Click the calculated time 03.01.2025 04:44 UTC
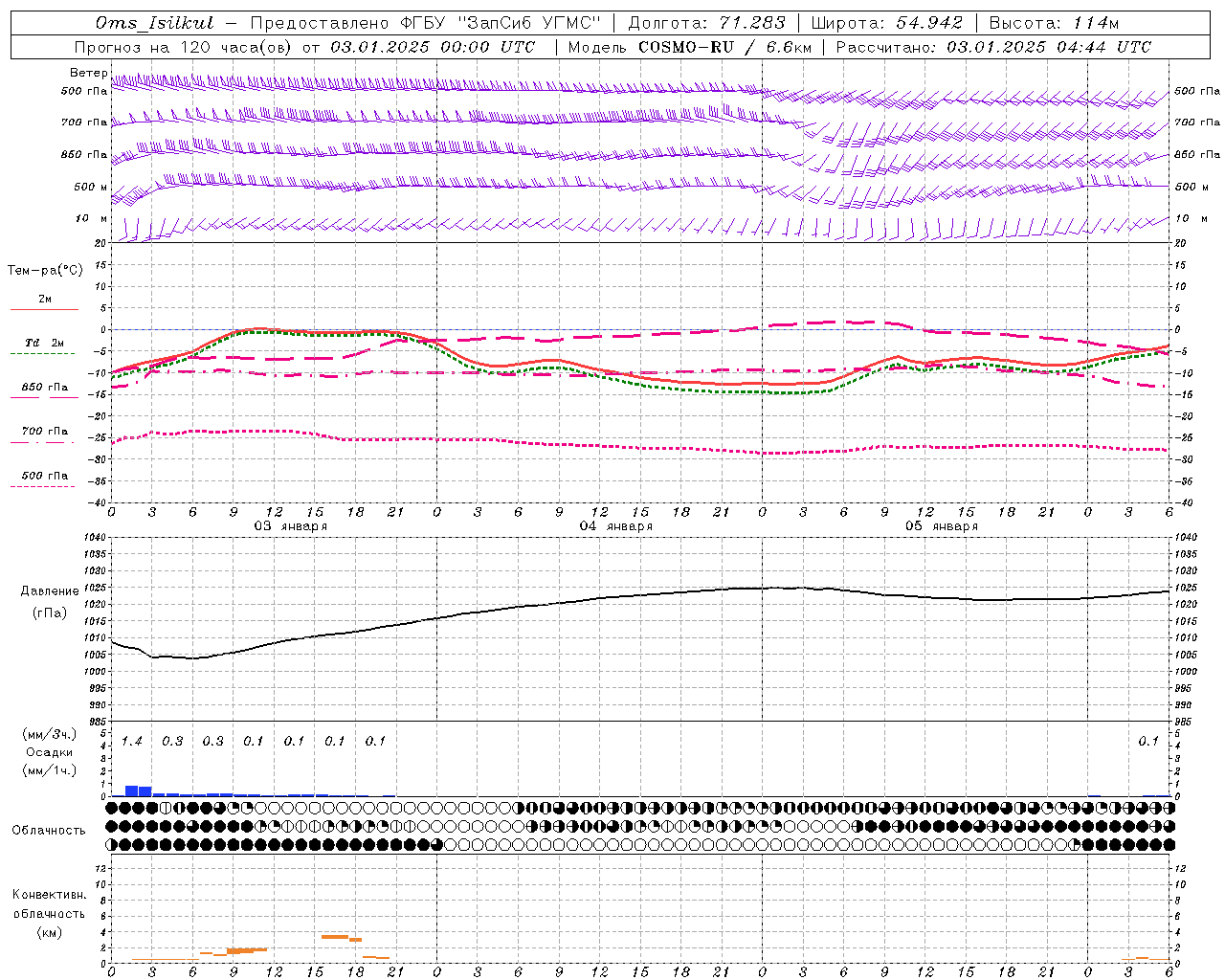Screen dimensions: 1225x980 1049,47
